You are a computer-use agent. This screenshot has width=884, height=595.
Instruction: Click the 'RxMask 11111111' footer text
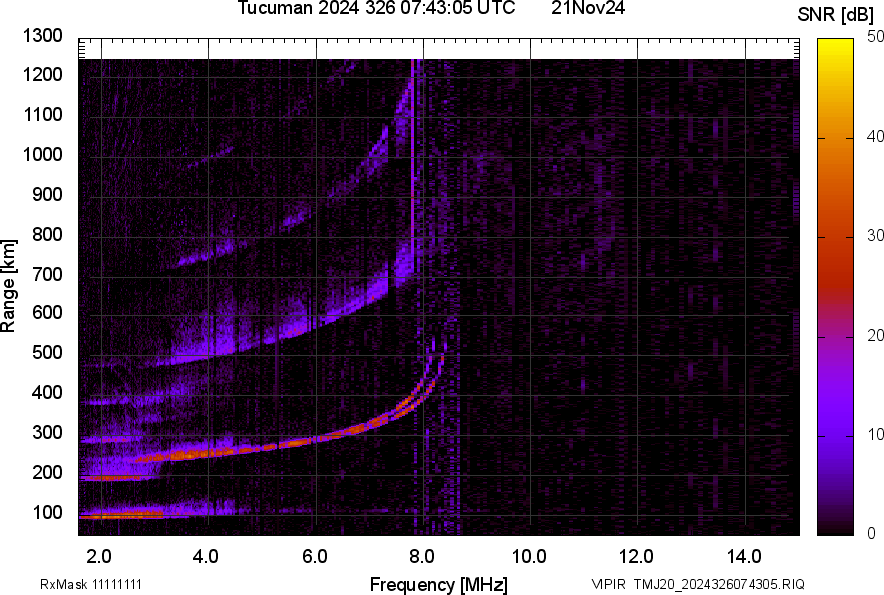(x=91, y=584)
